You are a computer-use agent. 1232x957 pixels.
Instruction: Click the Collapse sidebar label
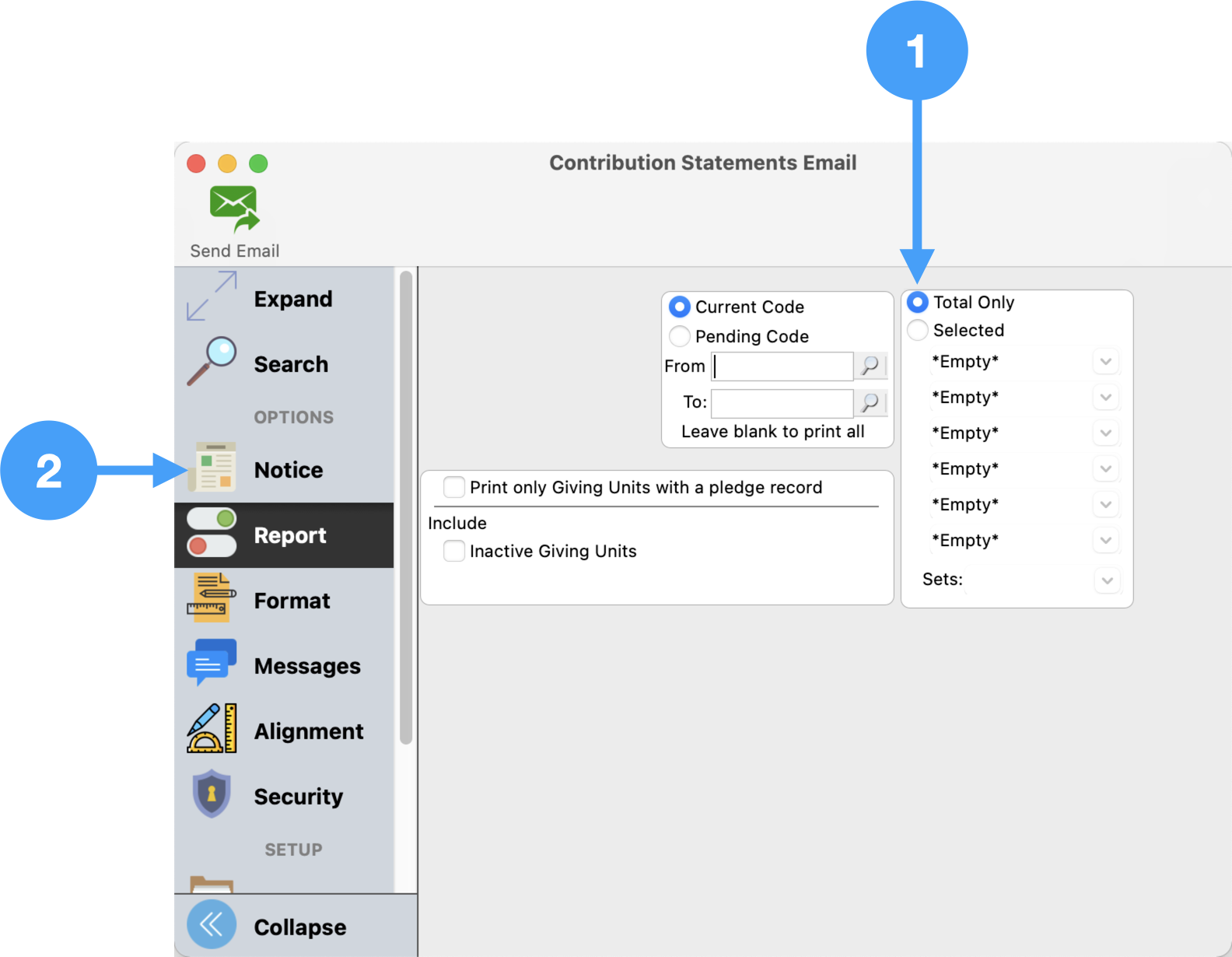300,927
